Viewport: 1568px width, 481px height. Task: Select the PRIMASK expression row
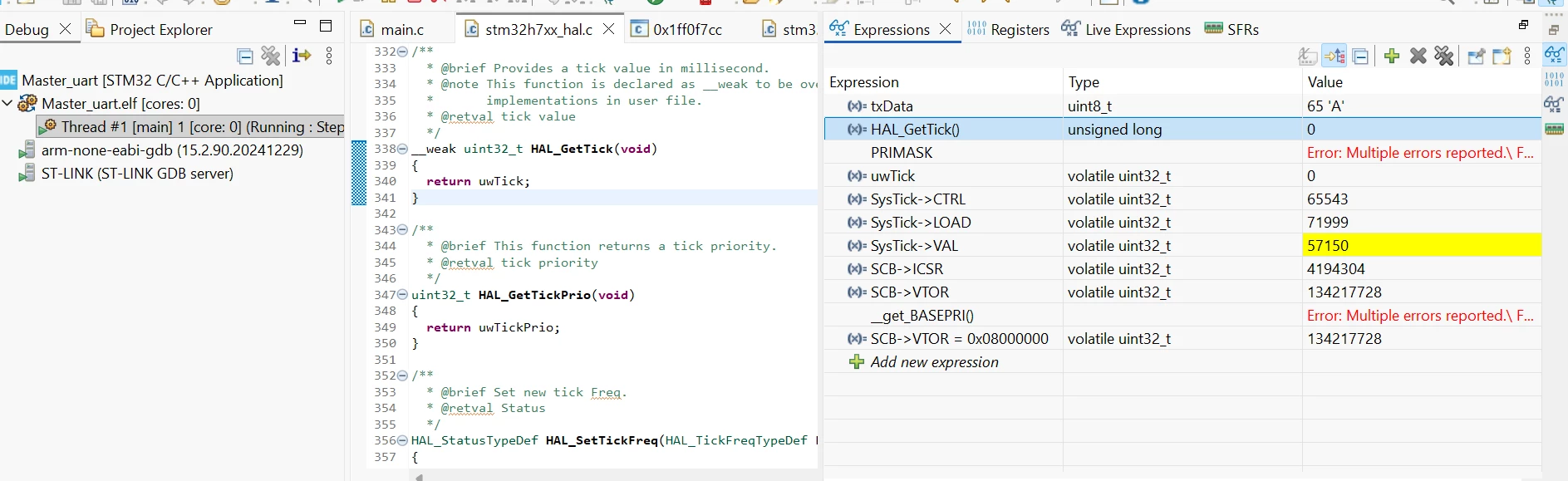coord(1182,152)
